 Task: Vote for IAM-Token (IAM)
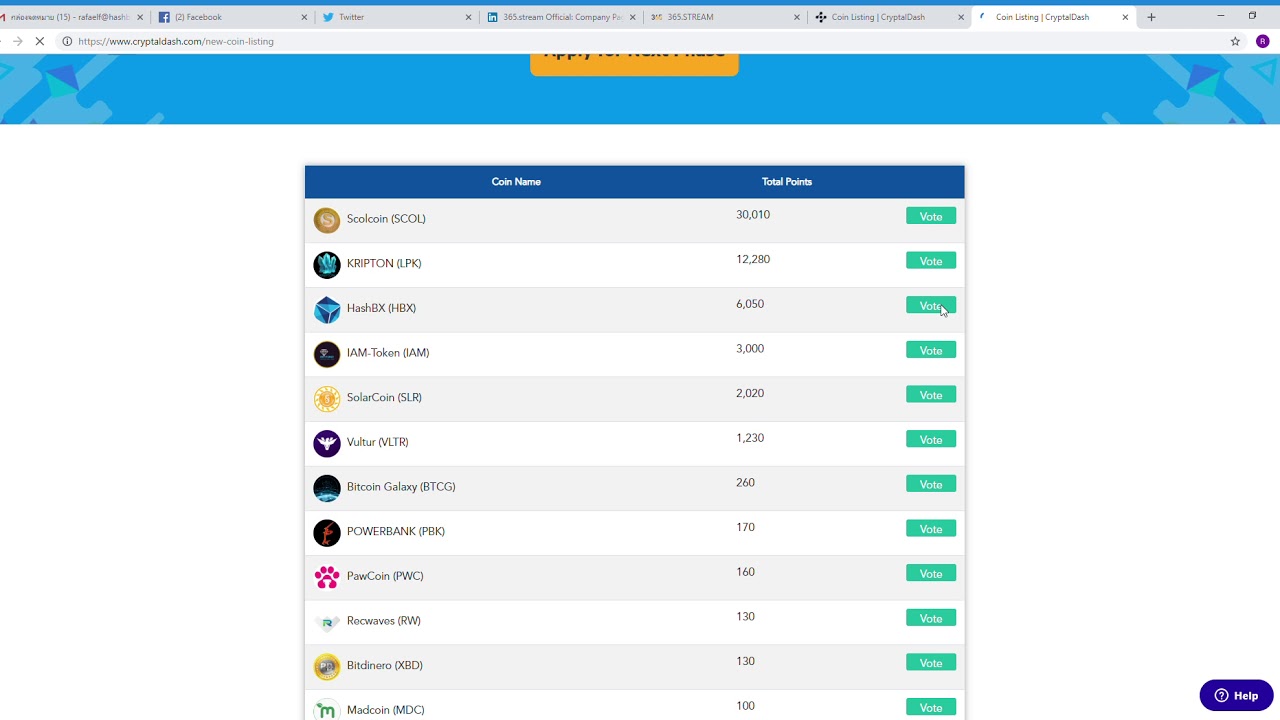[931, 350]
